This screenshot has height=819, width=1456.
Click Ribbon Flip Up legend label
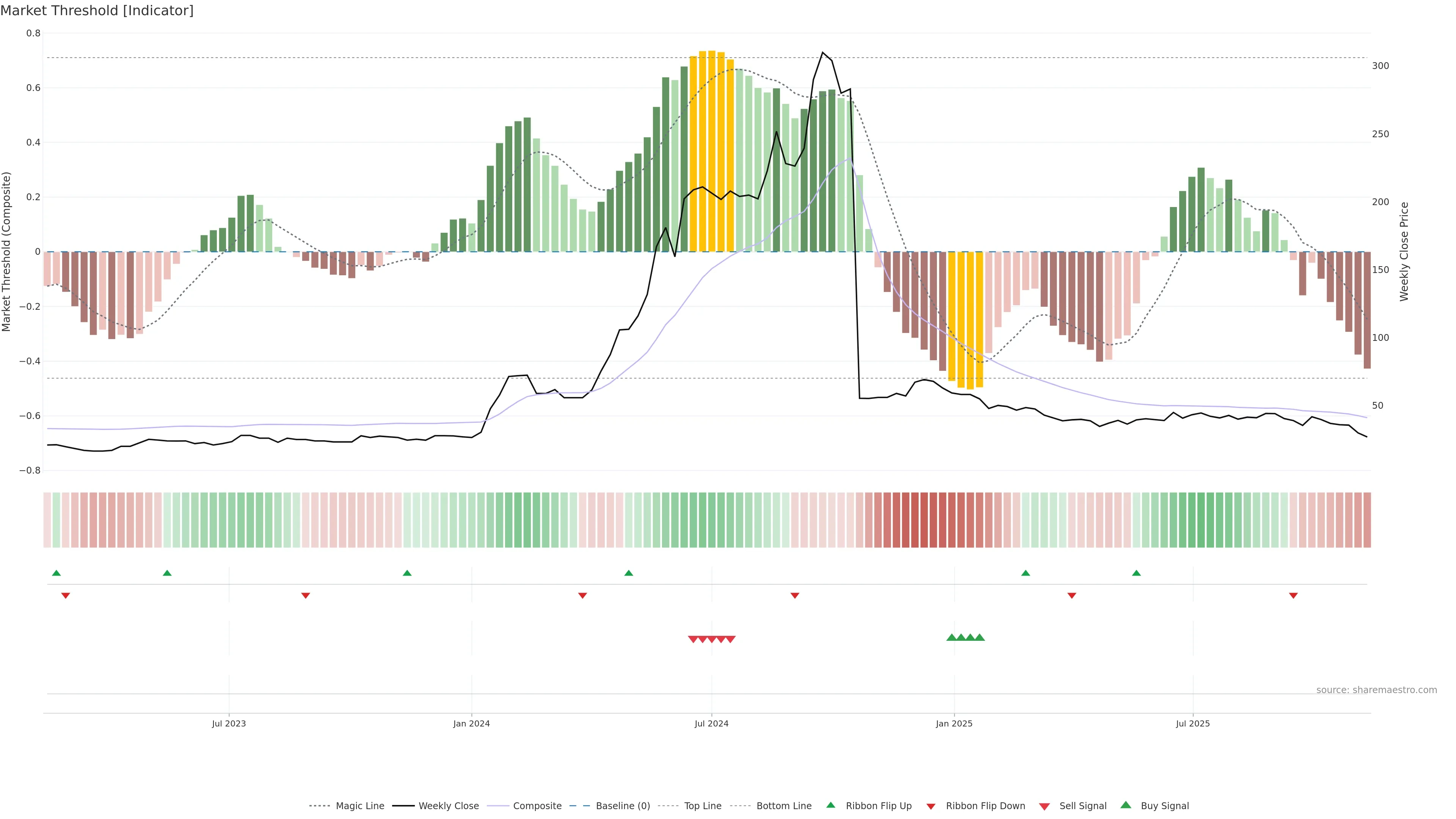879,806
